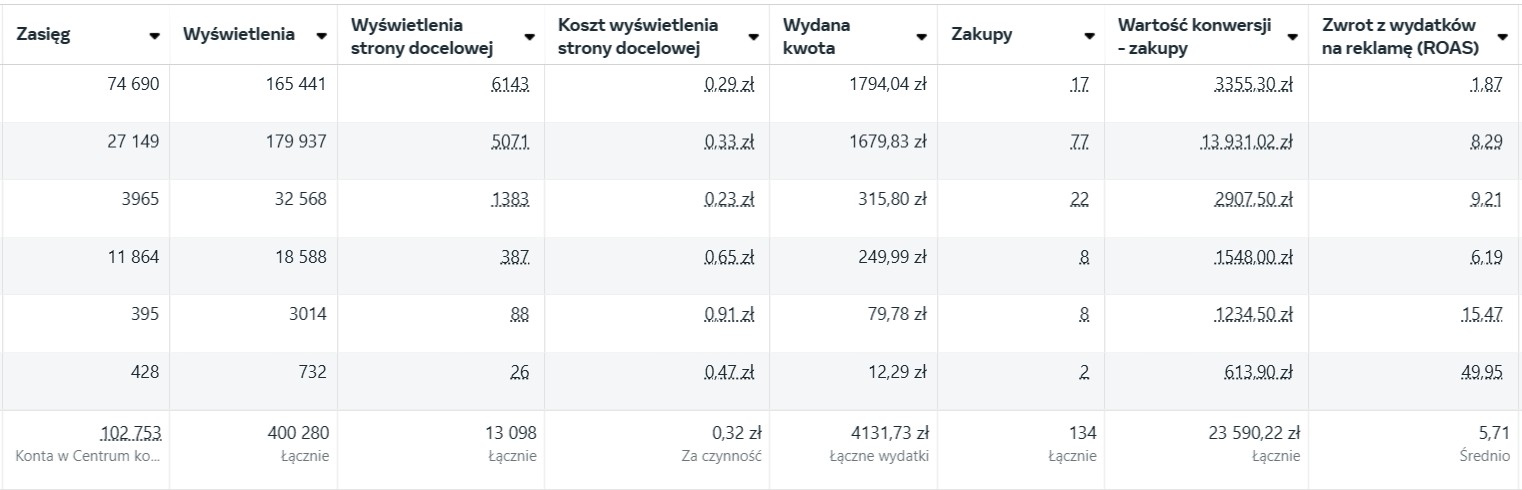
Task: Open Koszt wyświetlenia strony docelowej column arrow
Action: 754,36
